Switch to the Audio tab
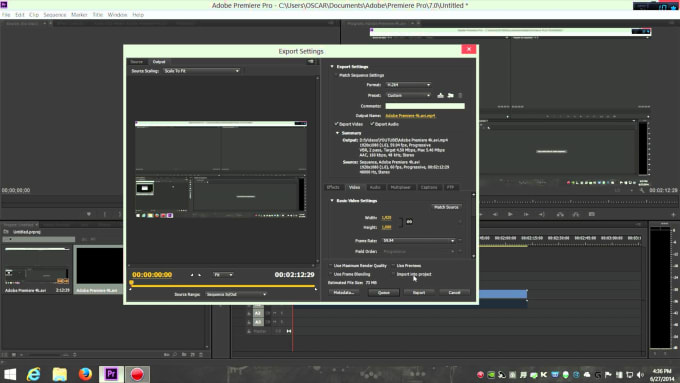 click(375, 187)
